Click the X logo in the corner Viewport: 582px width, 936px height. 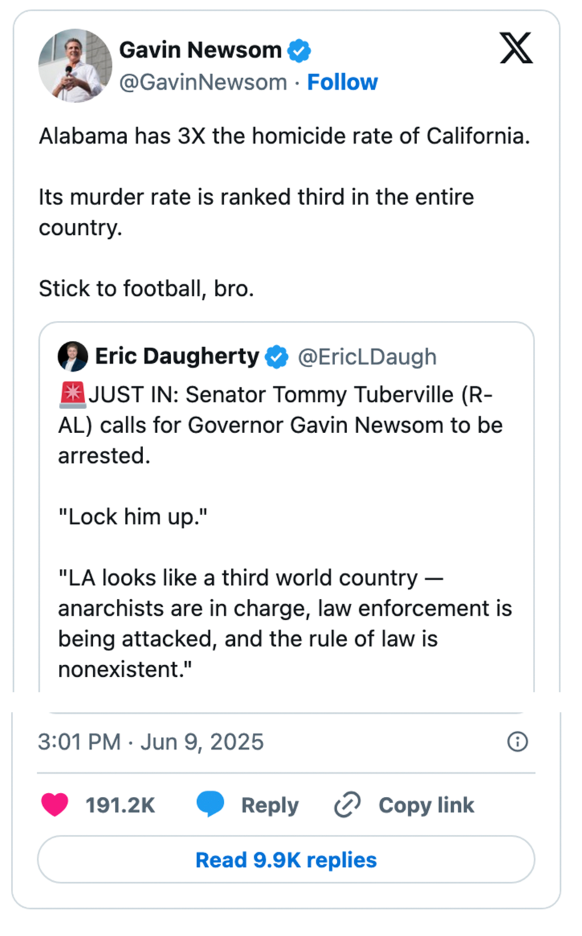tap(516, 48)
